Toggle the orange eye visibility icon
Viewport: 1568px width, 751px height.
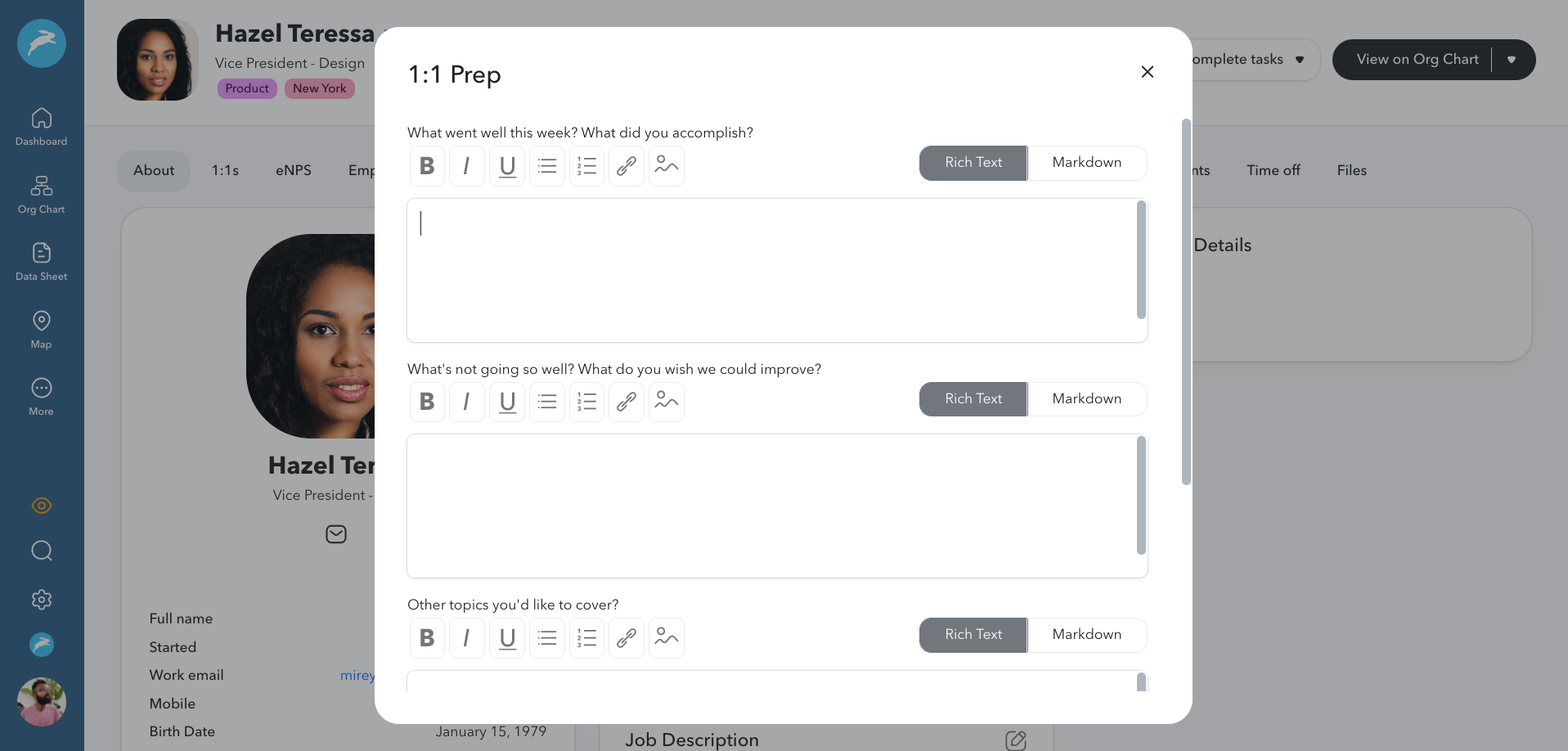(41, 506)
